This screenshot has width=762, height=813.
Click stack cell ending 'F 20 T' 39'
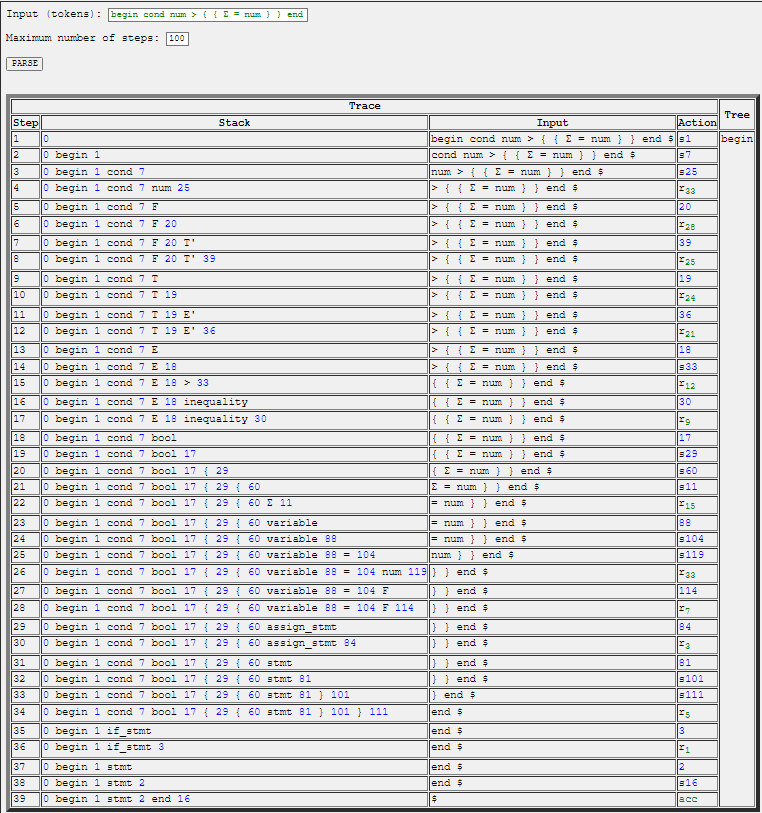[234, 260]
